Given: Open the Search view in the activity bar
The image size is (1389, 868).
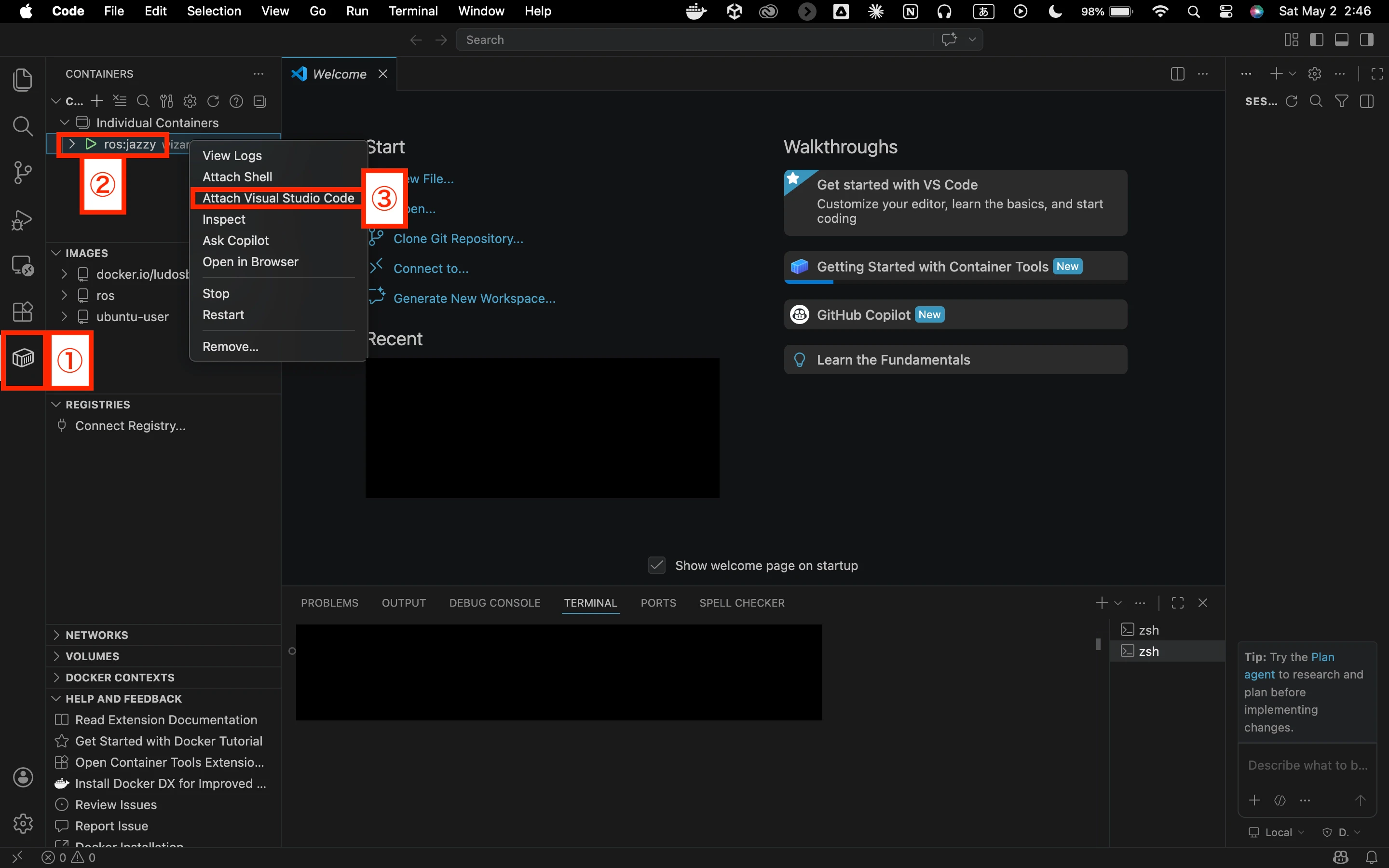Looking at the screenshot, I should coord(22,126).
